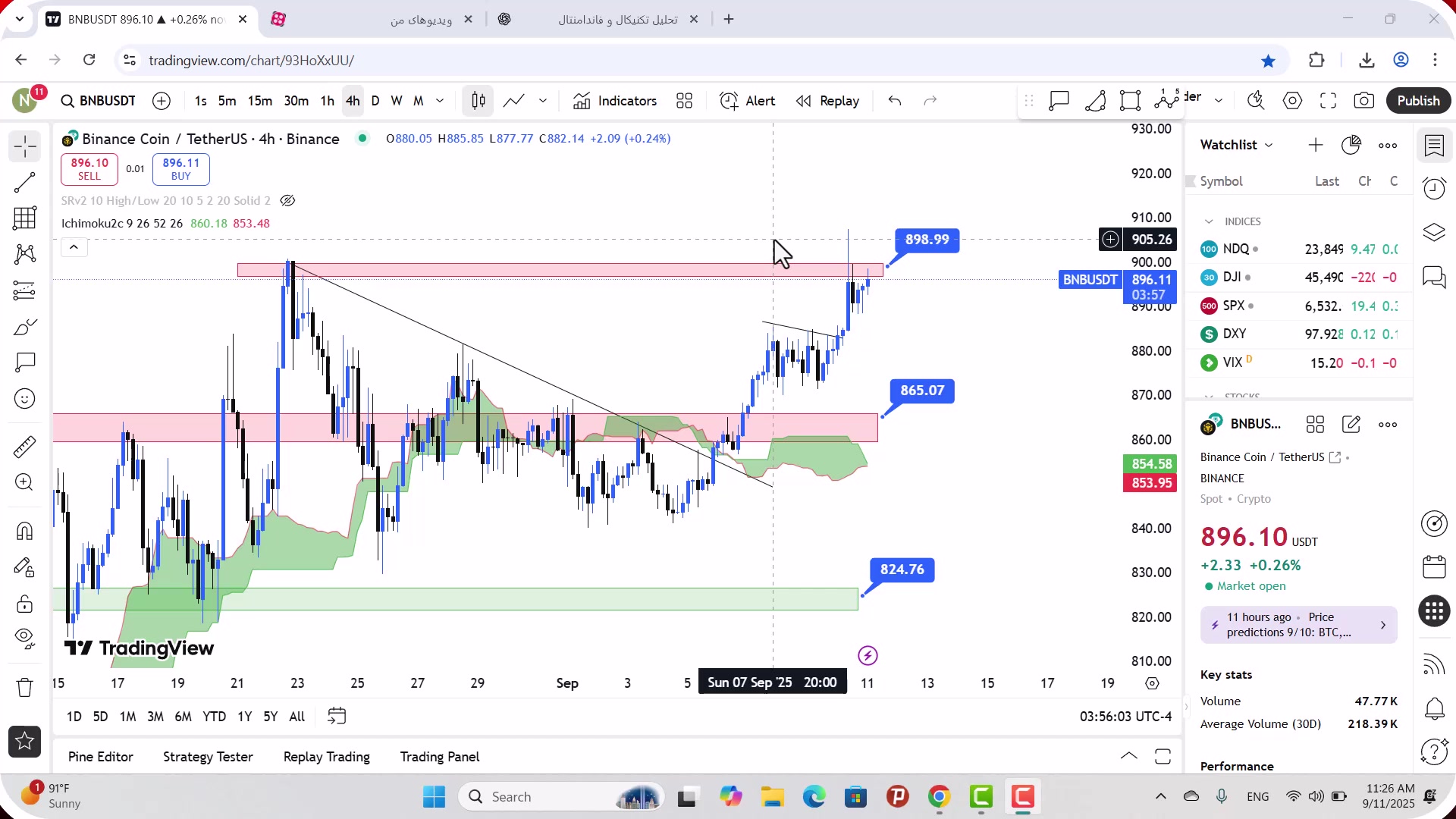This screenshot has height=819, width=1456.
Task: Select the 1h timeframe
Action: pos(327,101)
